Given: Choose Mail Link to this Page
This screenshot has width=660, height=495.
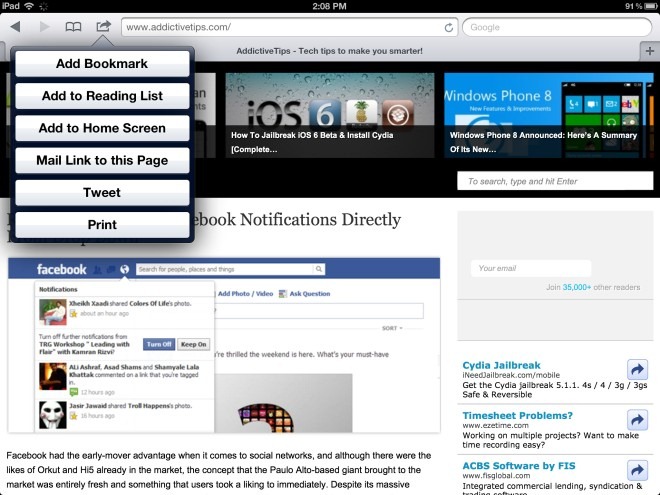Looking at the screenshot, I should [x=102, y=160].
